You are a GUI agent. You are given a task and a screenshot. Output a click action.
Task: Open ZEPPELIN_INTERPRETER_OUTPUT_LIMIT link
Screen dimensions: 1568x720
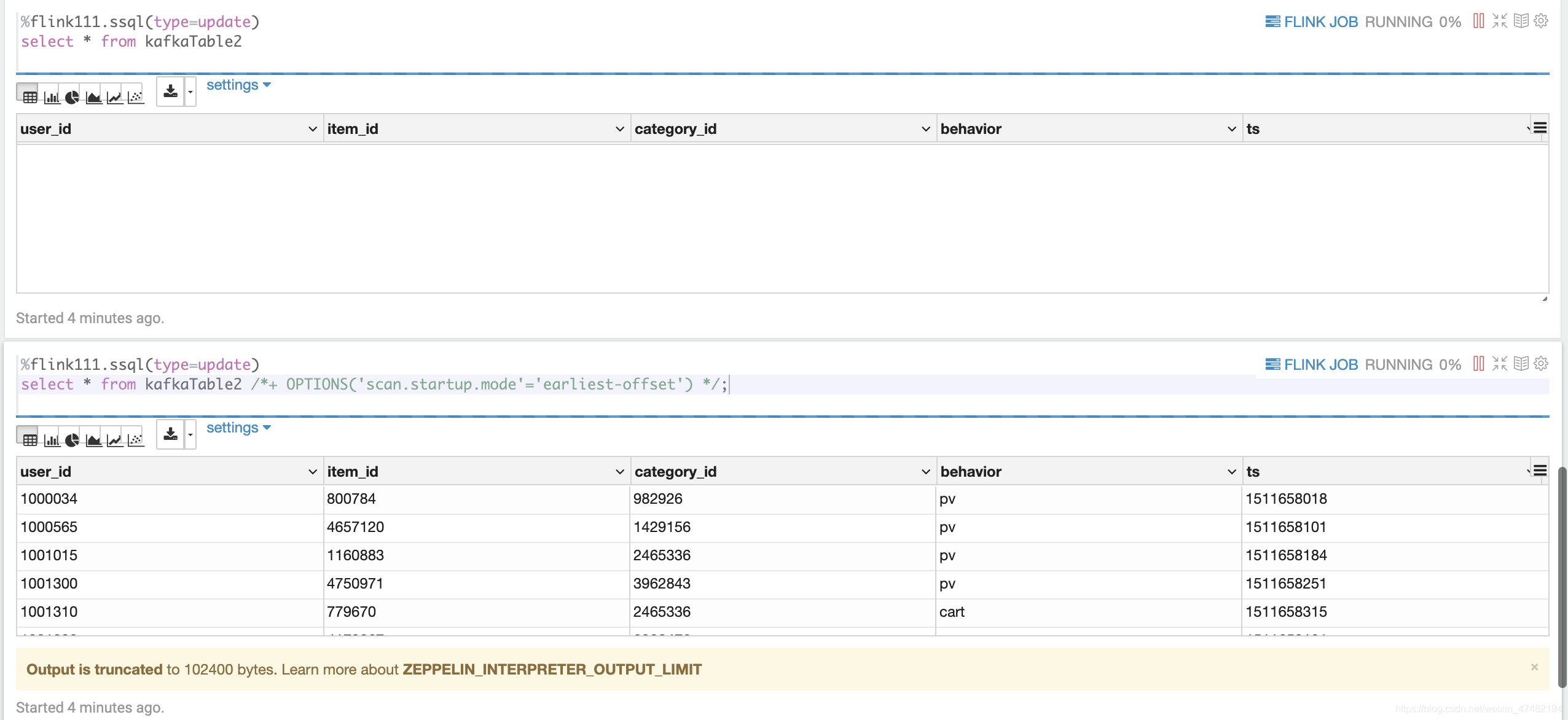pyautogui.click(x=552, y=670)
